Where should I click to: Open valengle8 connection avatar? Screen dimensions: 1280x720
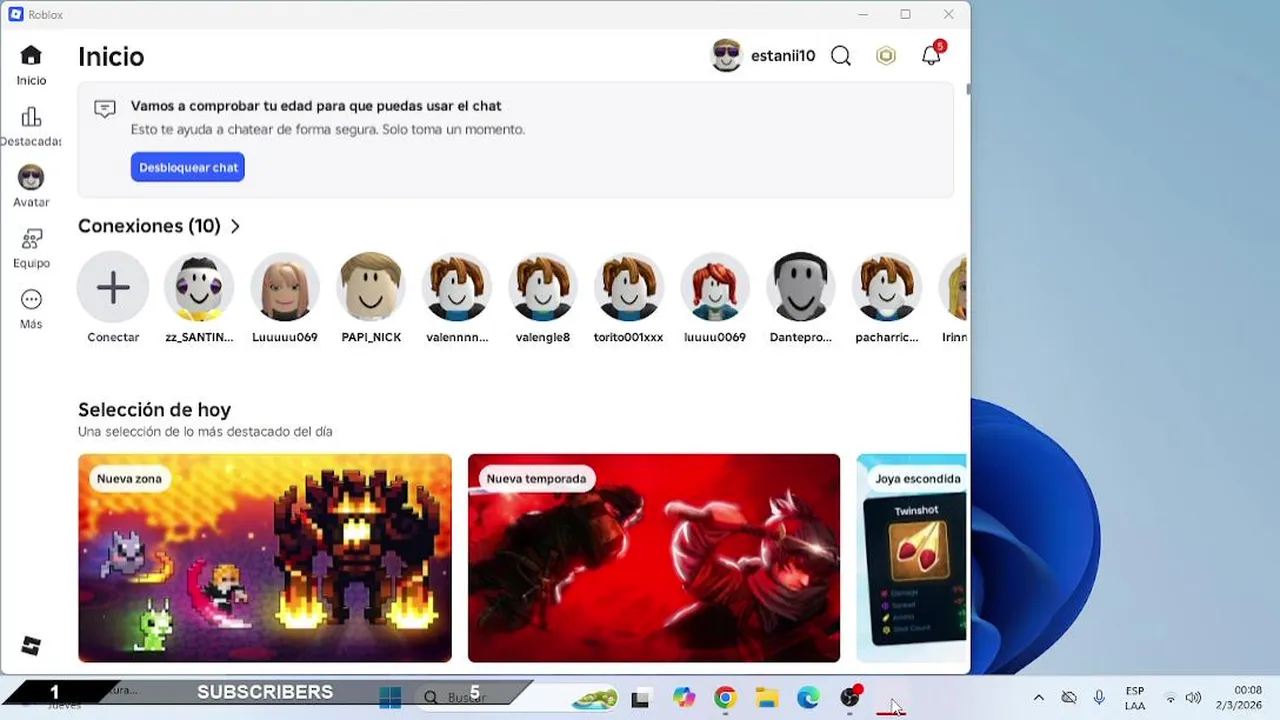543,288
